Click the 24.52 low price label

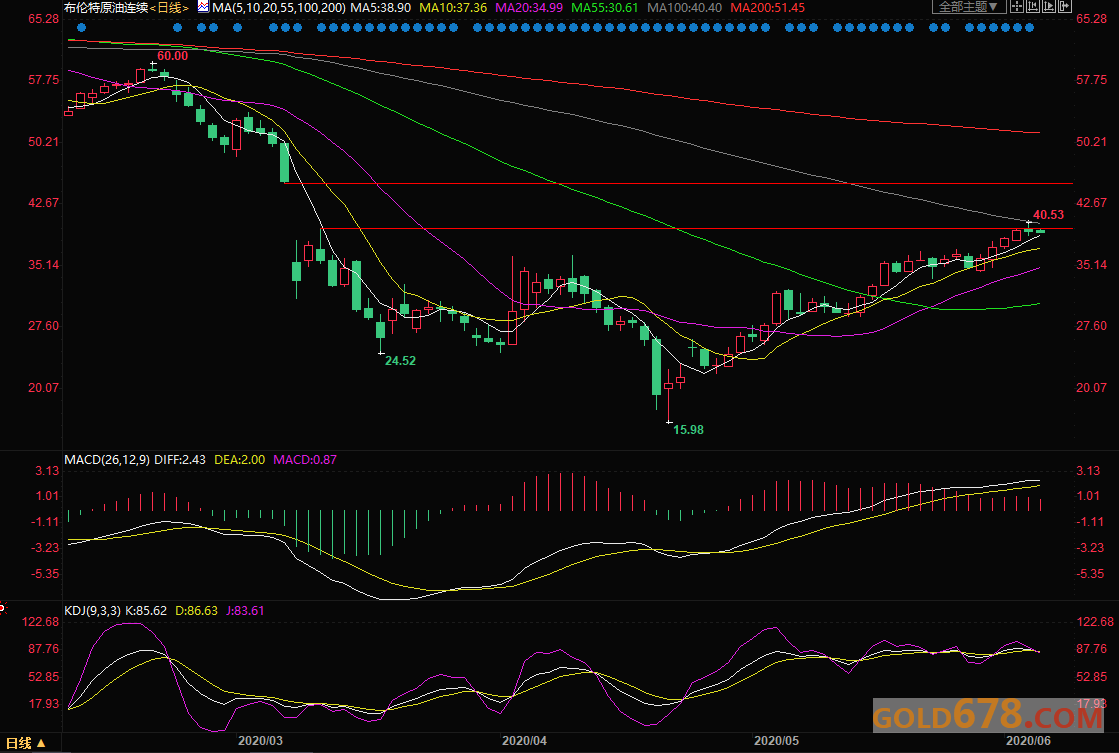(400, 360)
